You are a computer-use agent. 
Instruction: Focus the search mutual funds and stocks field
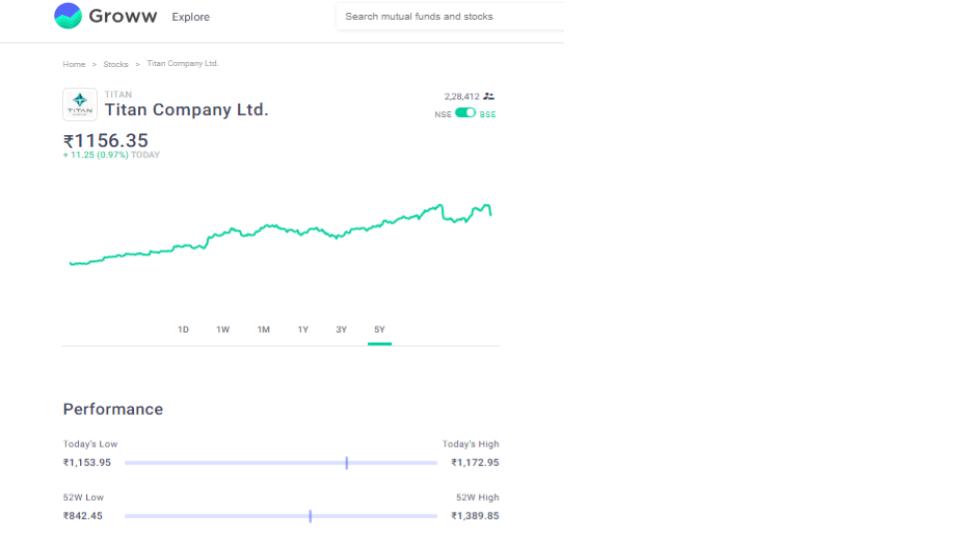pyautogui.click(x=450, y=17)
